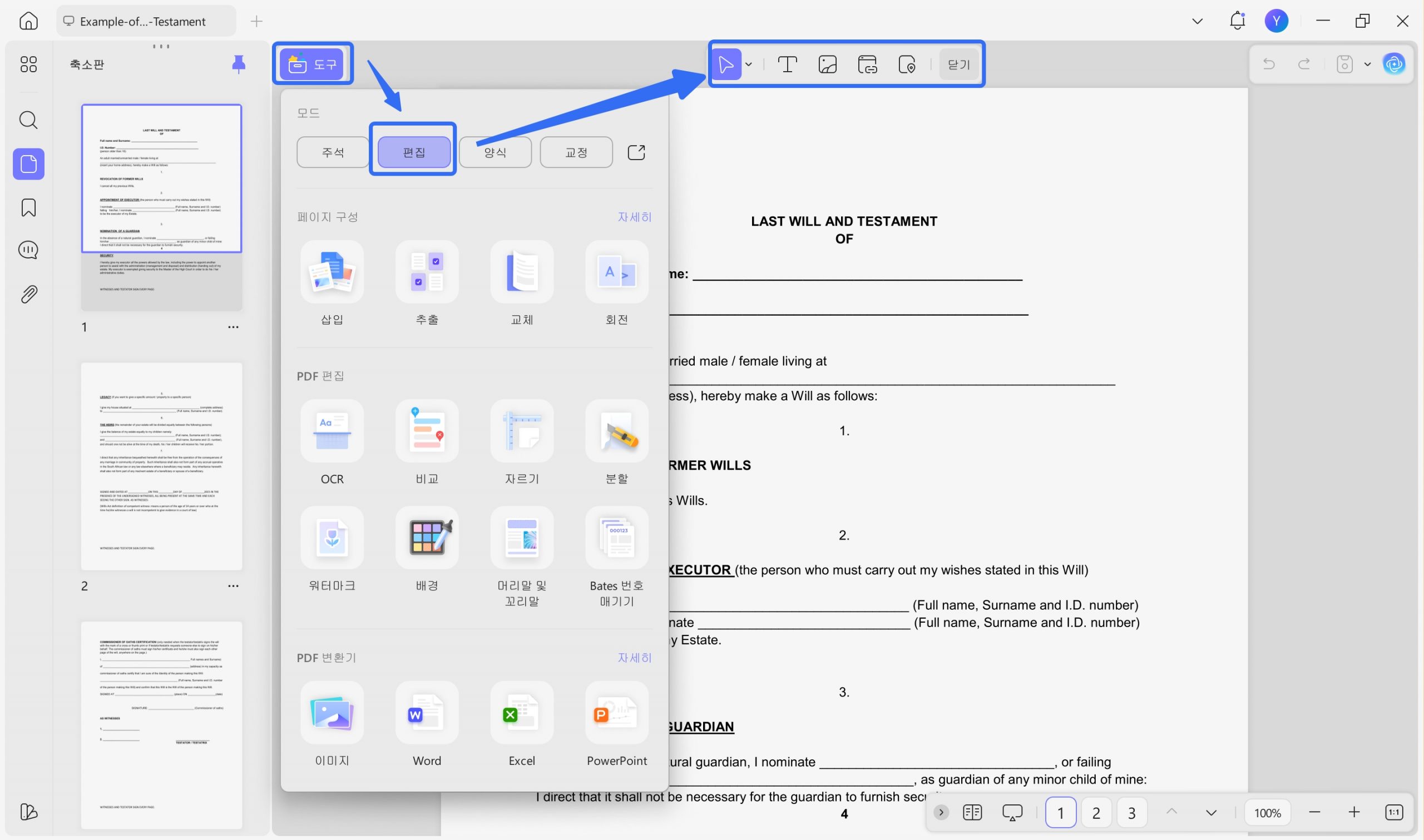Open the 배경 background tool

[427, 550]
